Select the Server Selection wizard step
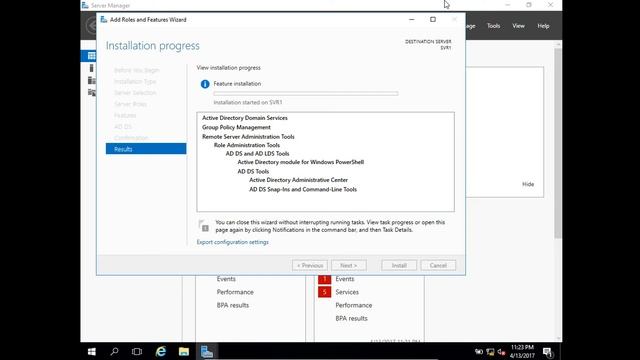The image size is (640, 360). pos(135,93)
